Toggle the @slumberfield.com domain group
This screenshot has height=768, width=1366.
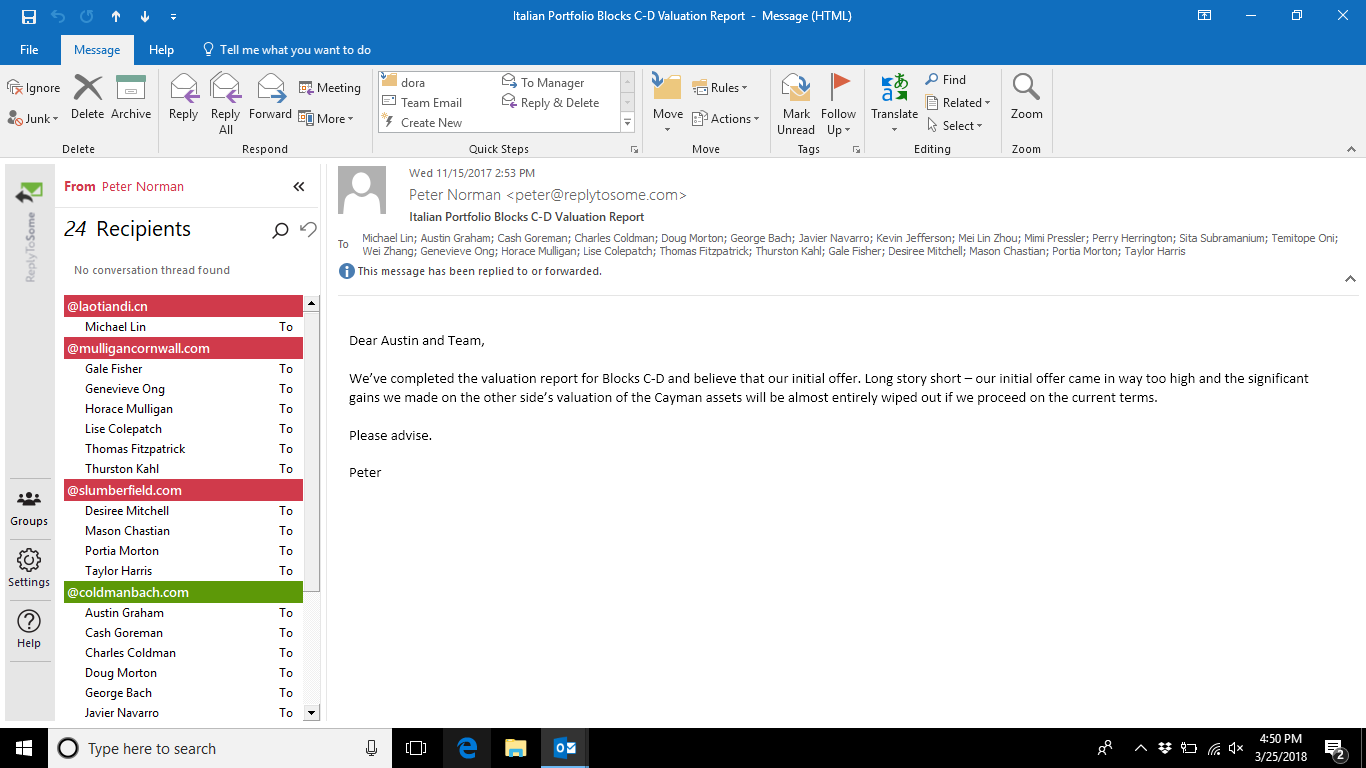coord(183,490)
